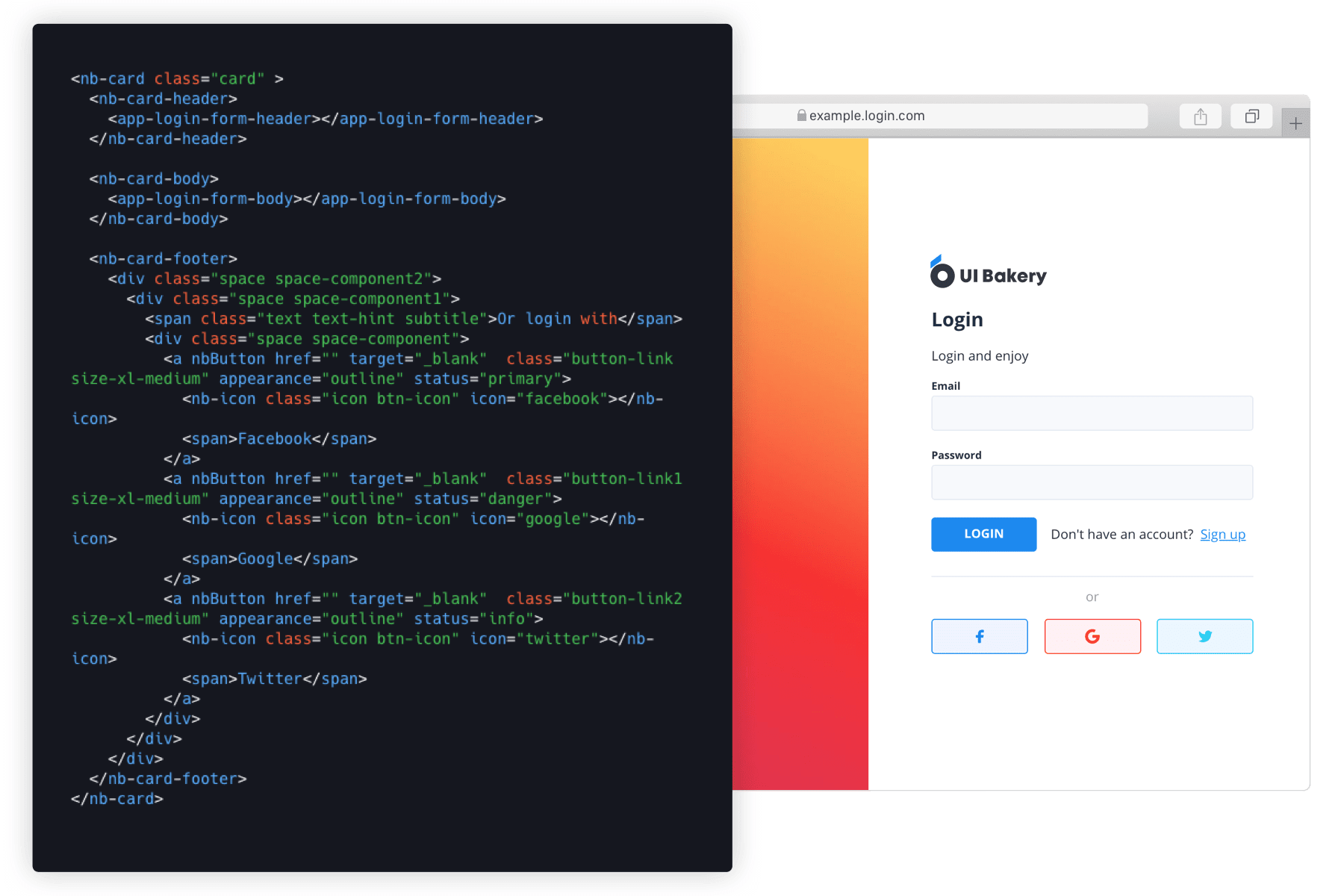This screenshot has width=1344, height=896.
Task: Follow the Sign up link
Action: [1222, 535]
